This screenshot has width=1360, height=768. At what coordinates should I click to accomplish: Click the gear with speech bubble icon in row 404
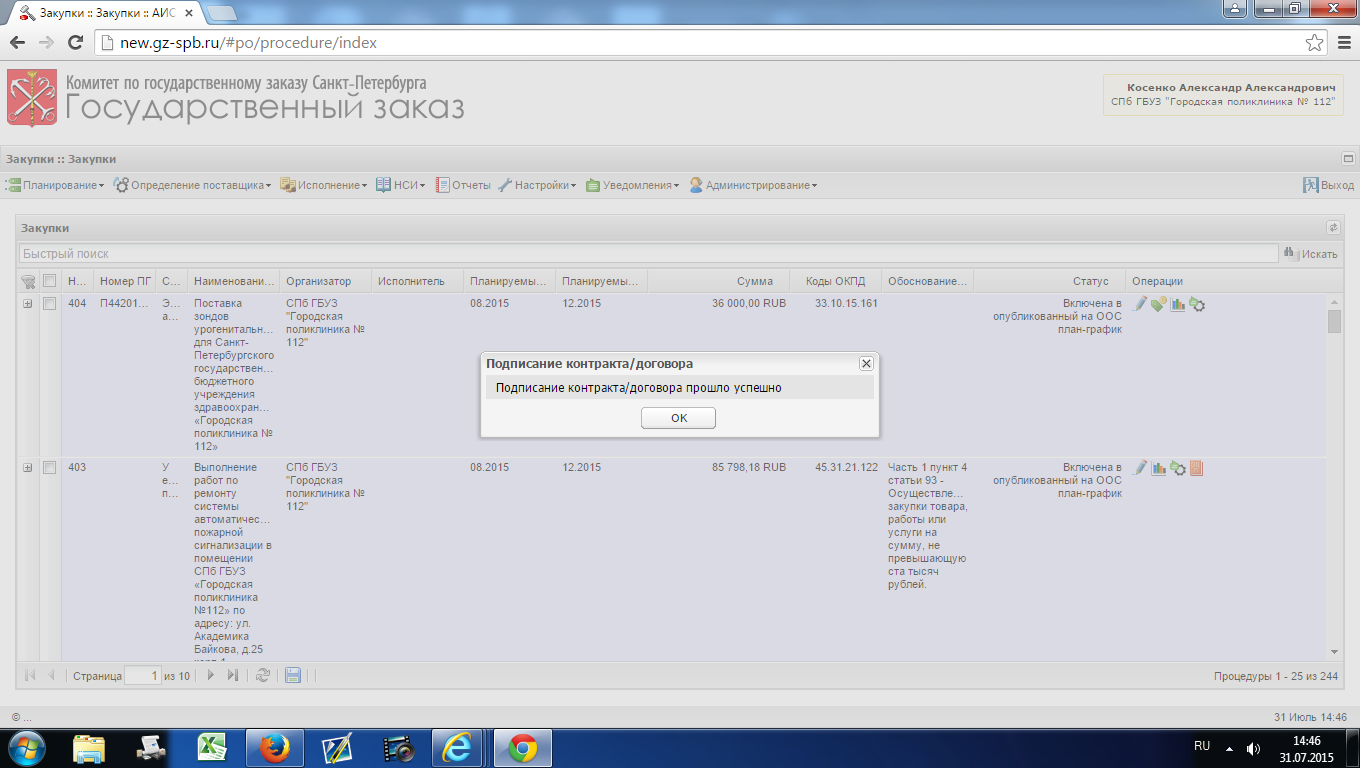(1197, 304)
